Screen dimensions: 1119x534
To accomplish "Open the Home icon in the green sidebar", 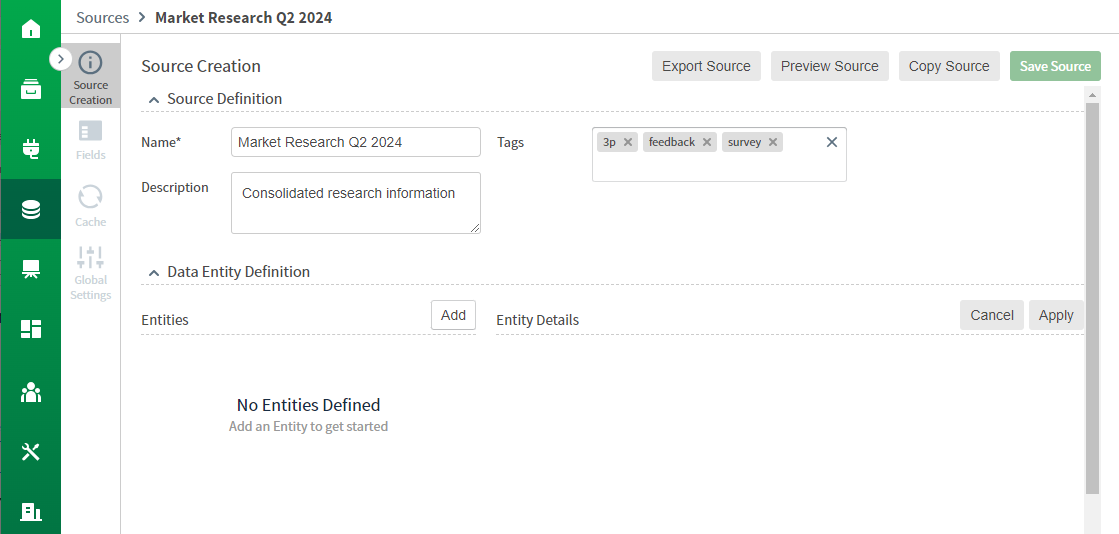I will [31, 29].
